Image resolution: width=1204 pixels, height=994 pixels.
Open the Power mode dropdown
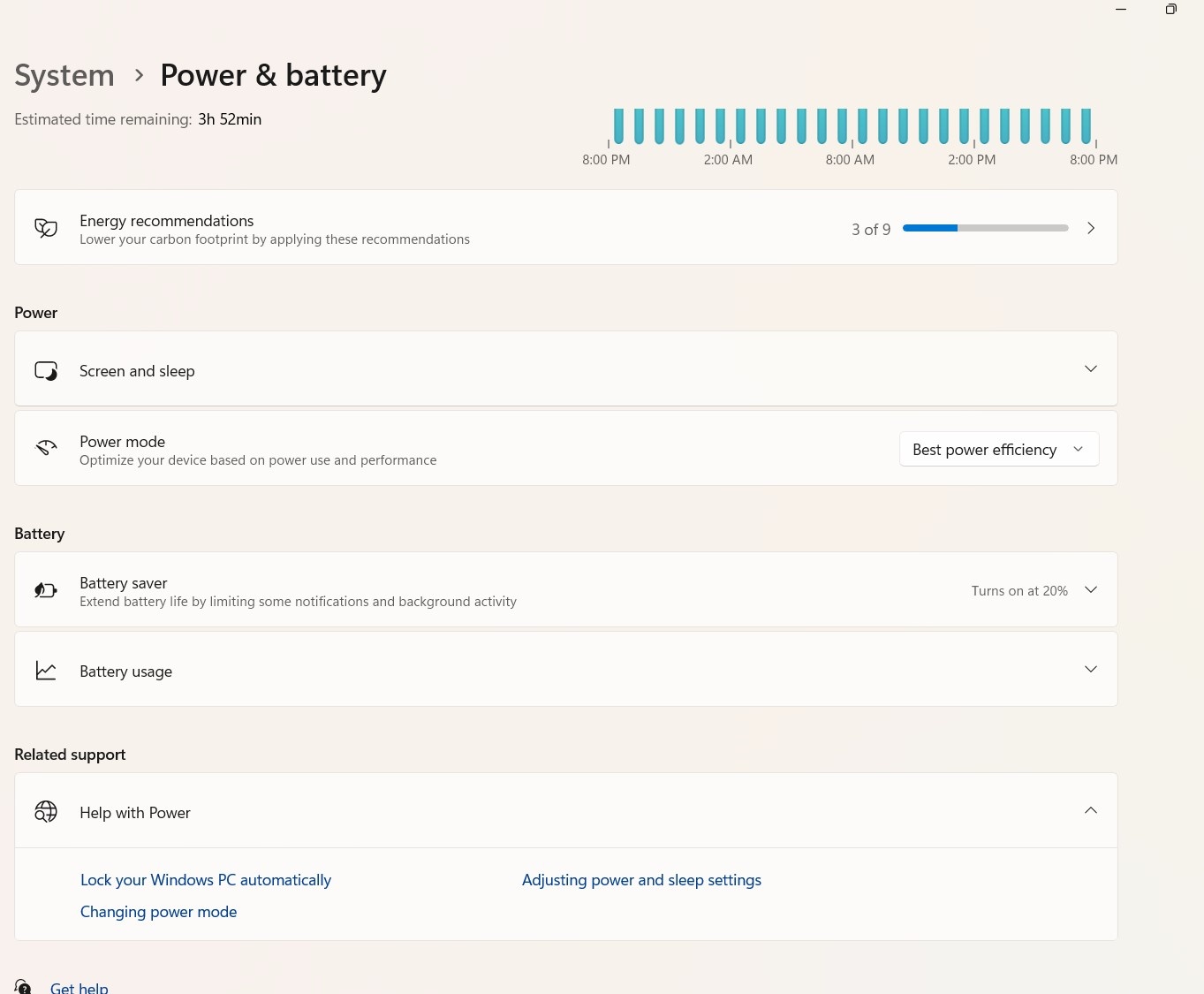point(998,449)
